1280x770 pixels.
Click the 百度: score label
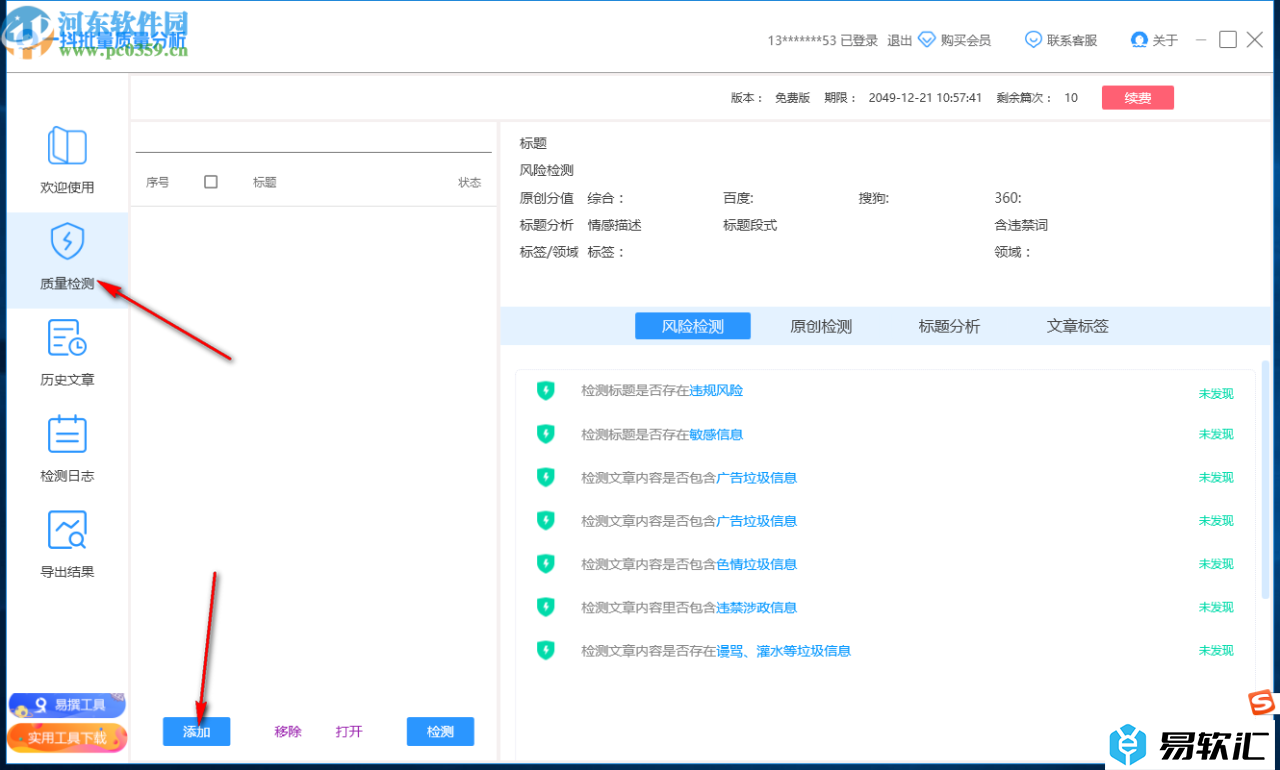coord(738,198)
